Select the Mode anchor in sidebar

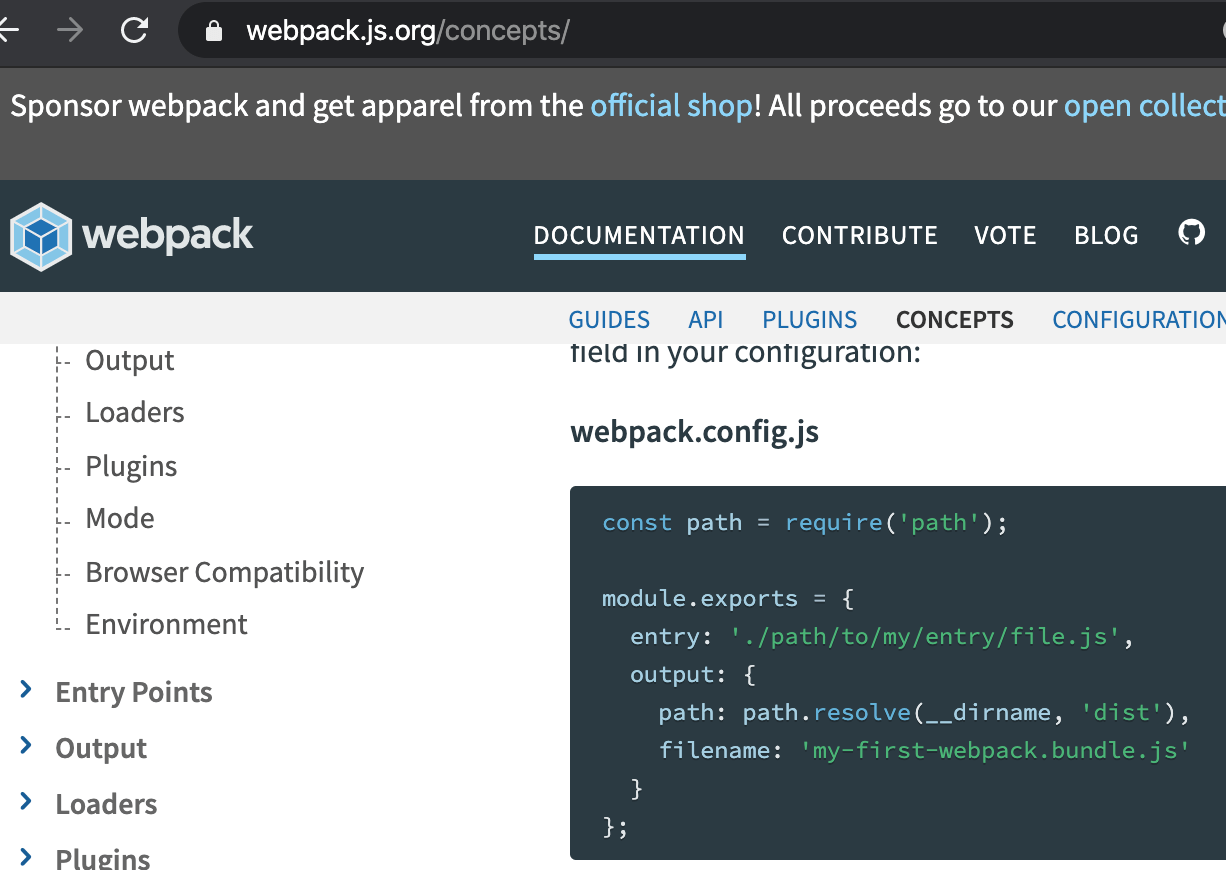click(x=120, y=518)
